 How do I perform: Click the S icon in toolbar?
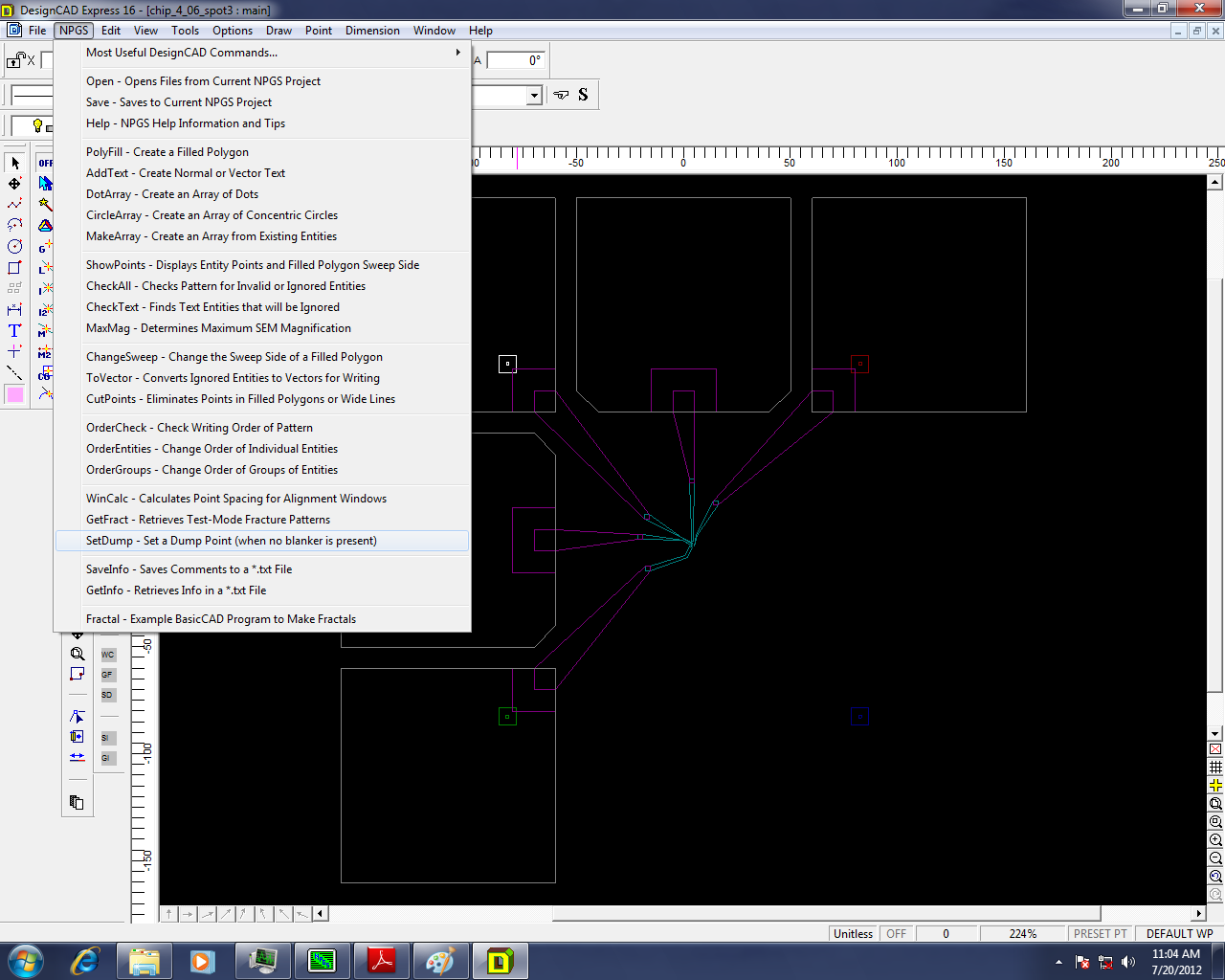[x=583, y=95]
